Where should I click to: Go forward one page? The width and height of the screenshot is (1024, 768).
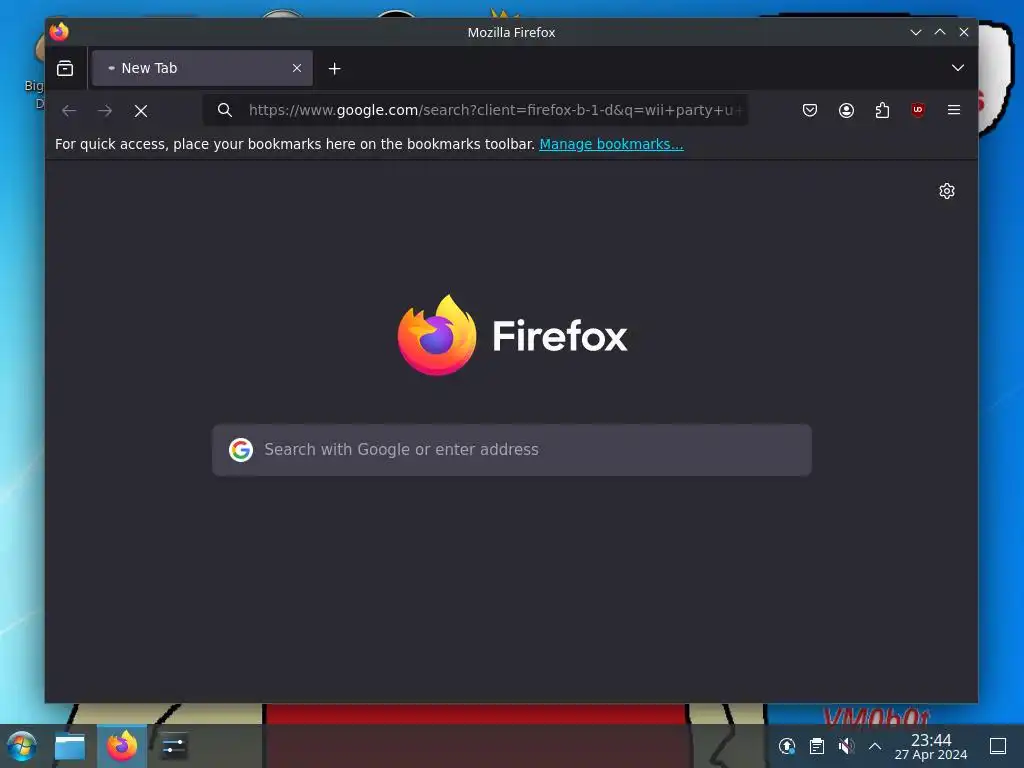(x=105, y=110)
